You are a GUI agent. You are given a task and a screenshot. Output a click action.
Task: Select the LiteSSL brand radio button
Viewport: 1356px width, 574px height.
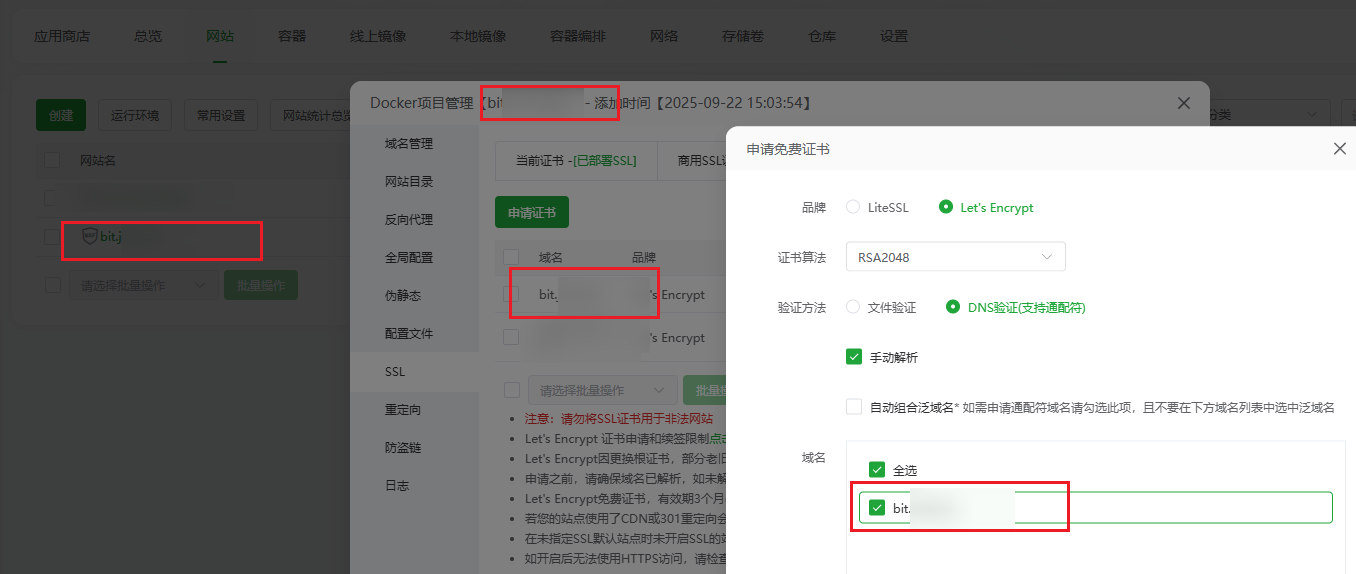(853, 207)
